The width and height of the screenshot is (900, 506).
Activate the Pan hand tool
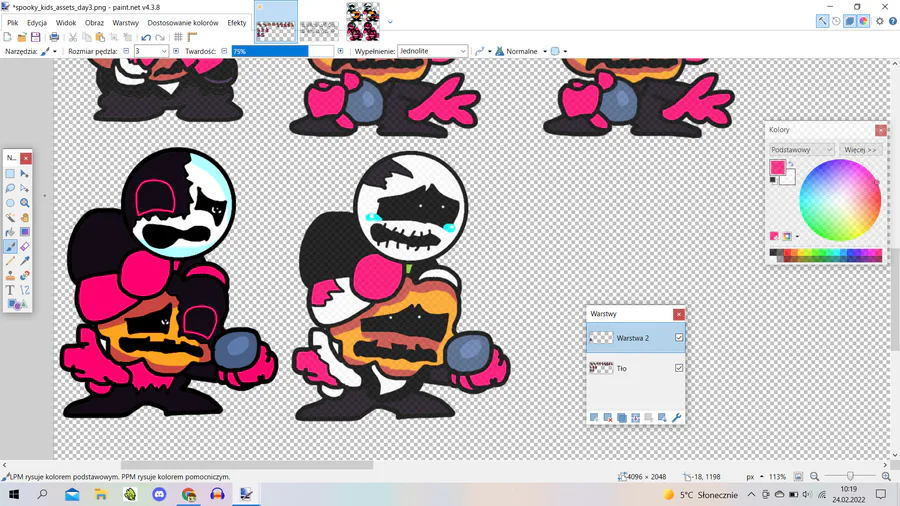25,217
